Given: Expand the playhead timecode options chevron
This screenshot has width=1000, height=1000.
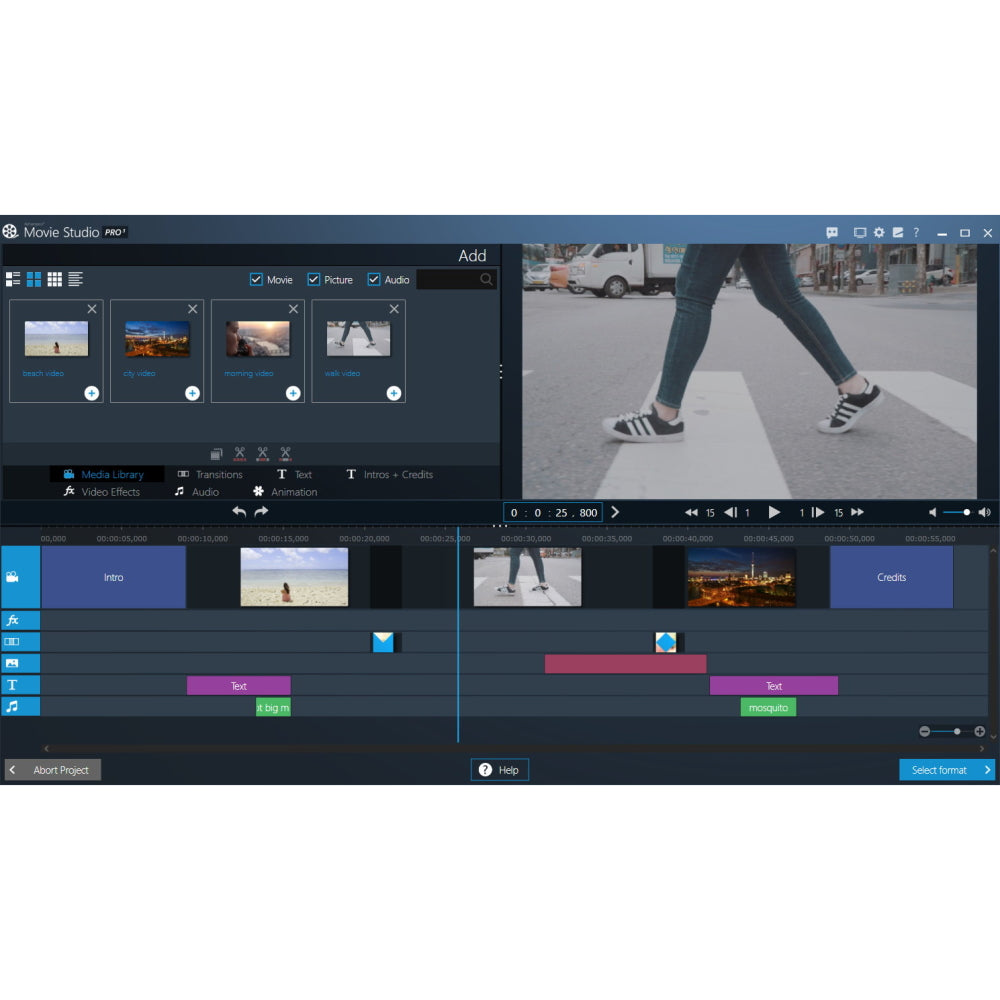Looking at the screenshot, I should click(x=616, y=512).
